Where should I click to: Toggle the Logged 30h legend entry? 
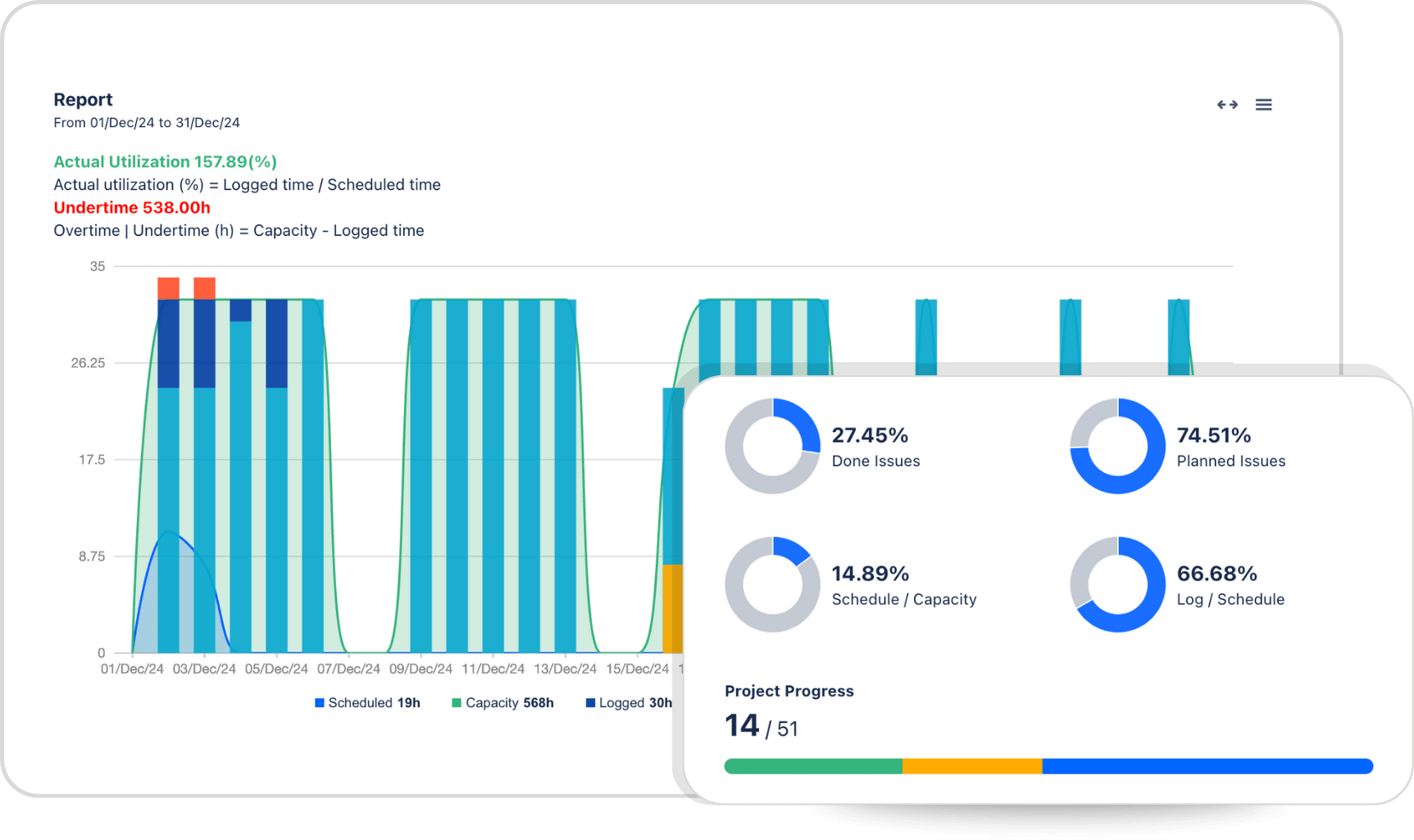pyautogui.click(x=627, y=702)
